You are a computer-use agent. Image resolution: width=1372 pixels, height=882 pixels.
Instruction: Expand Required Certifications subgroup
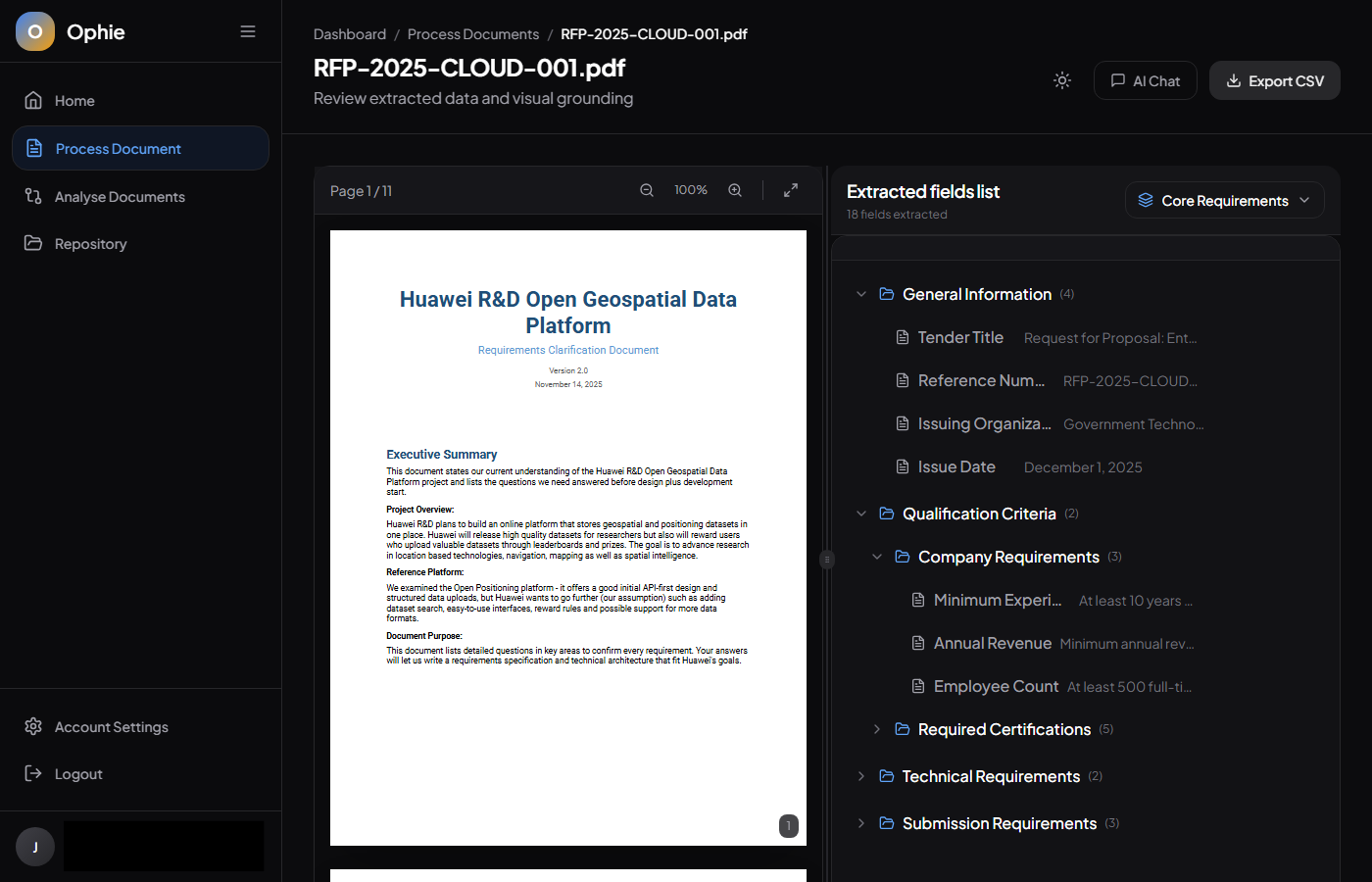tap(877, 729)
